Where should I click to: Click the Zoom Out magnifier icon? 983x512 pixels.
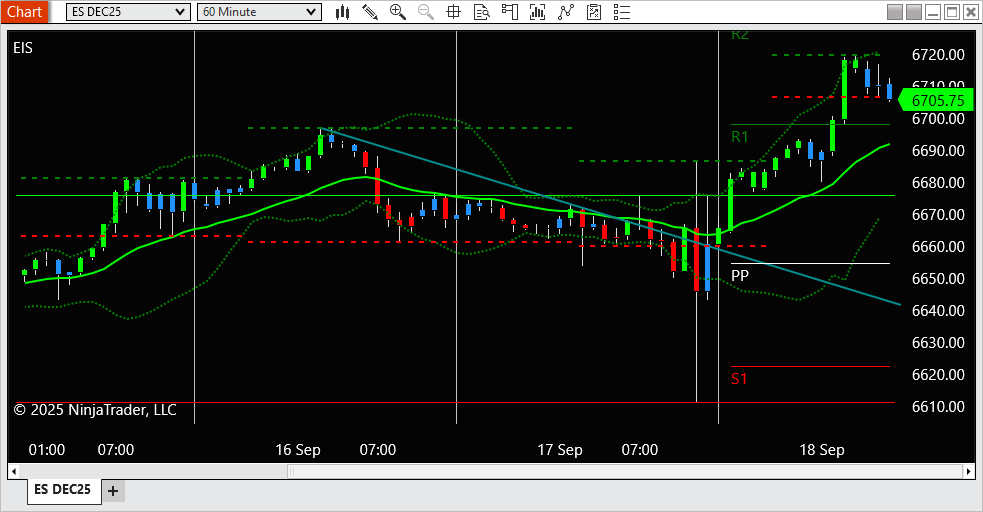(x=426, y=12)
